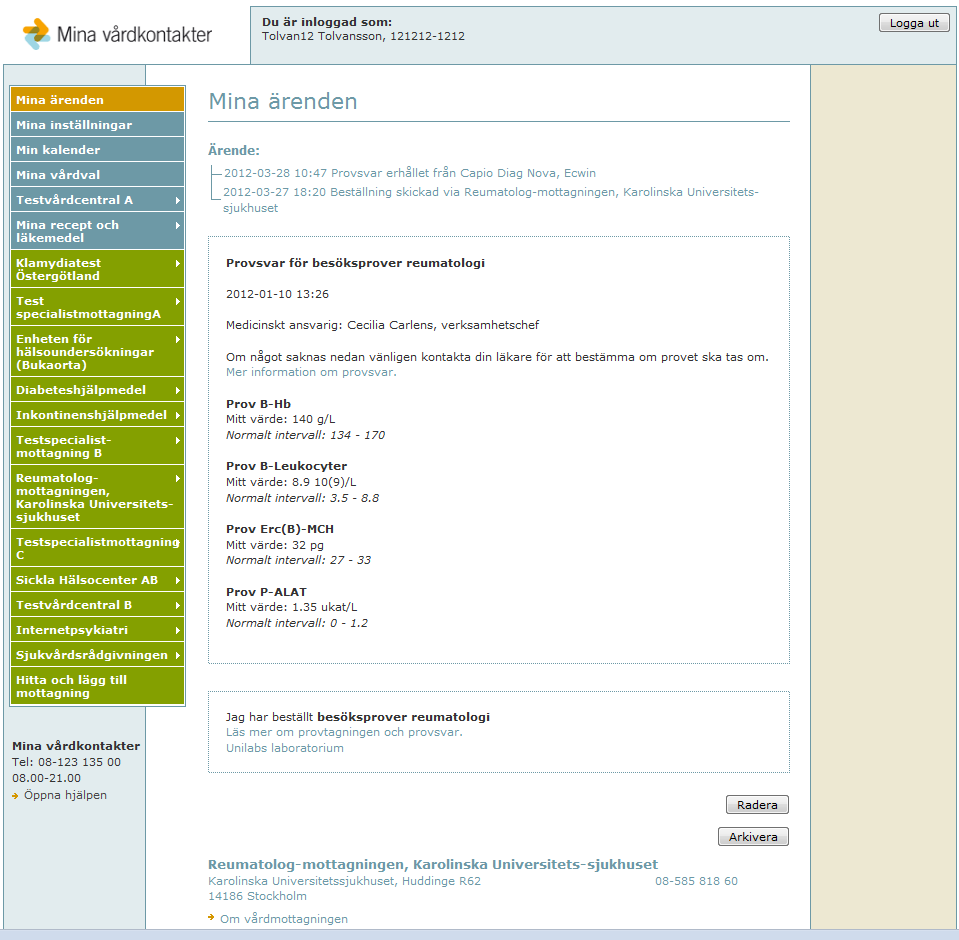
Task: Click the date 2012-01-10 13:26
Action: pyautogui.click(x=277, y=294)
